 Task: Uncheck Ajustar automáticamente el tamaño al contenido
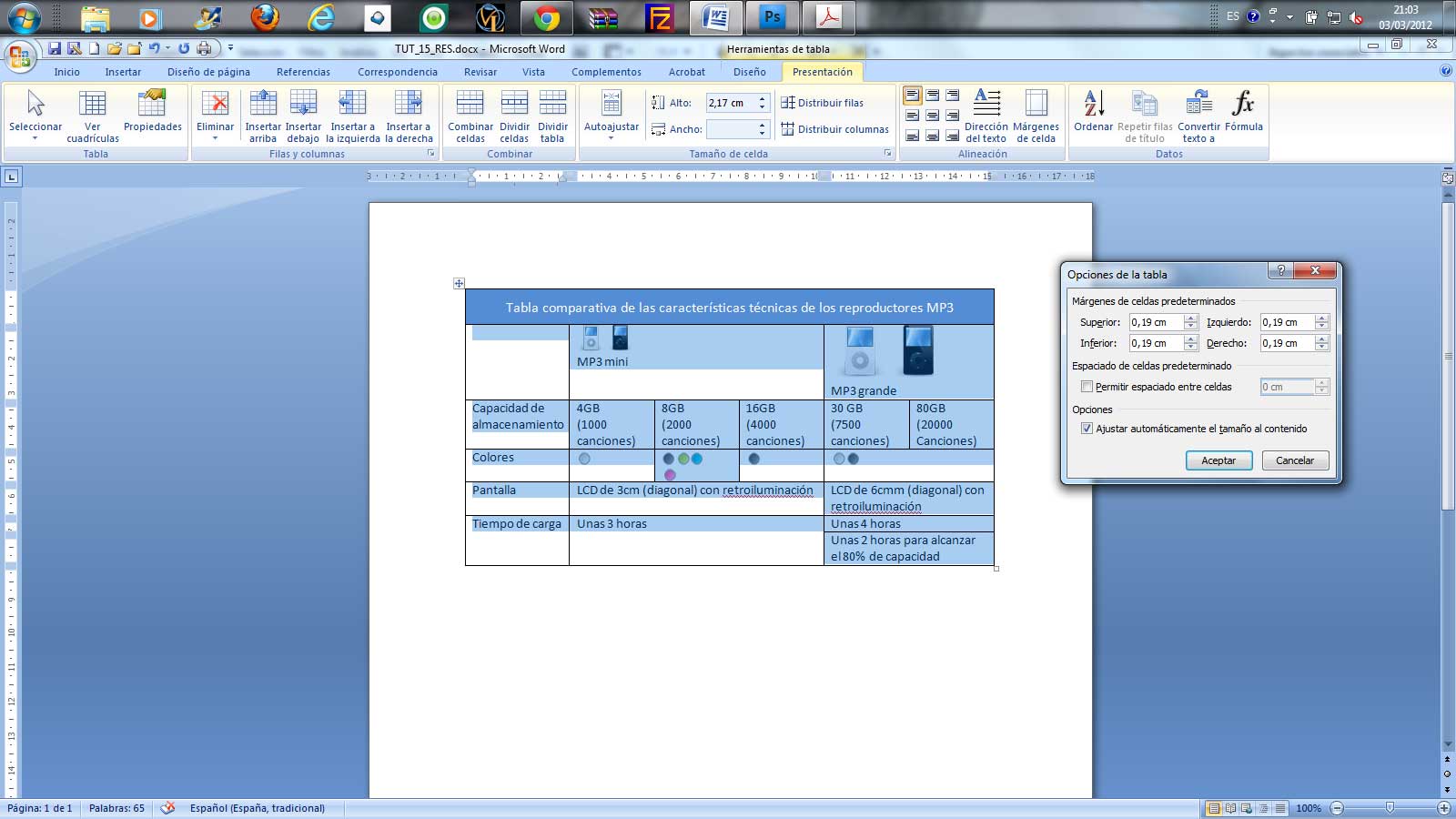pos(1087,428)
